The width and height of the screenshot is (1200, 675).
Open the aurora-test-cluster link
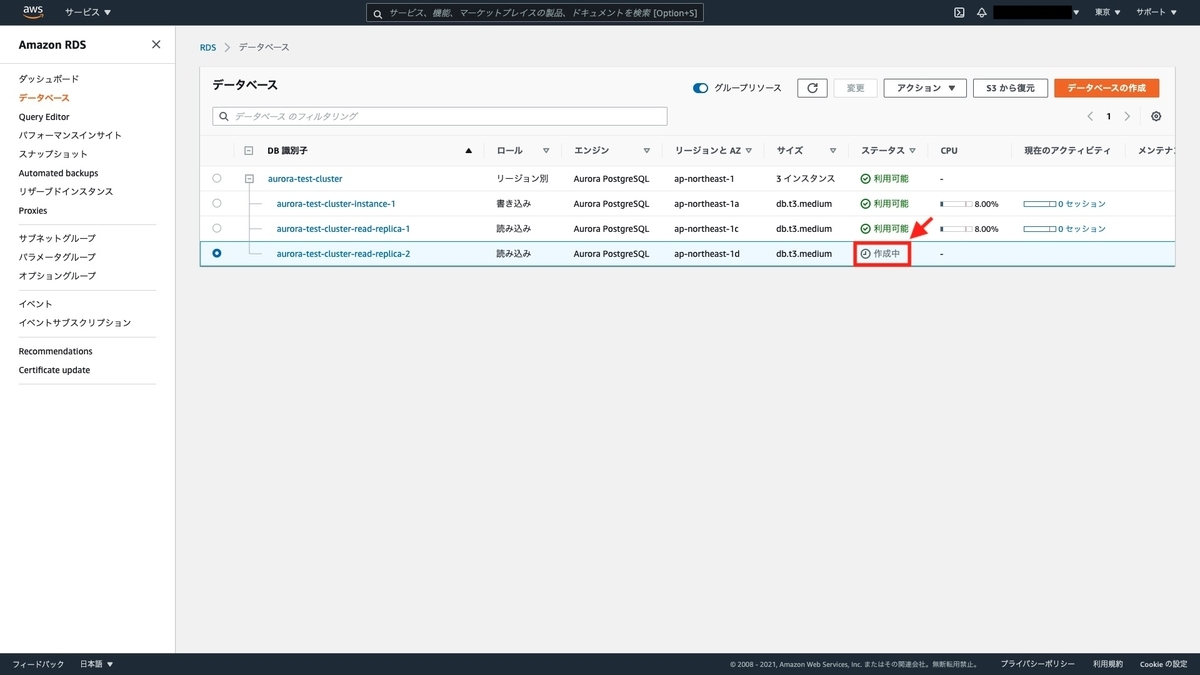click(x=305, y=179)
